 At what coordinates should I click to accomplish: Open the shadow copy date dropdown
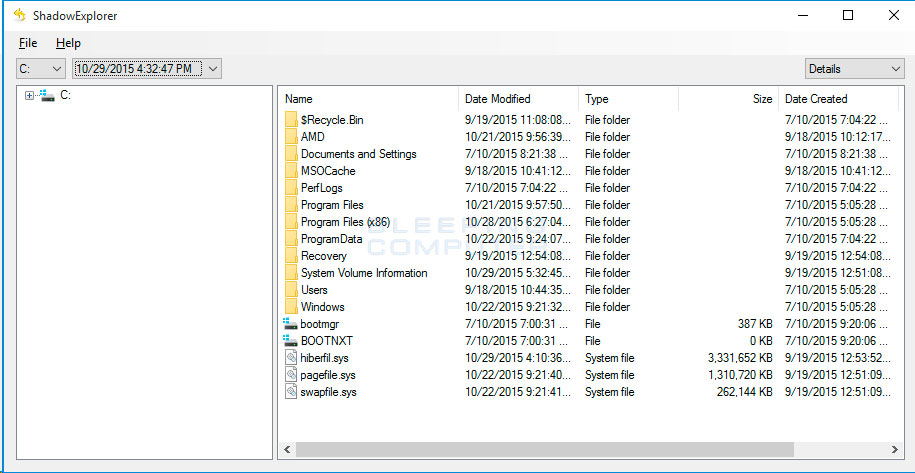point(146,69)
